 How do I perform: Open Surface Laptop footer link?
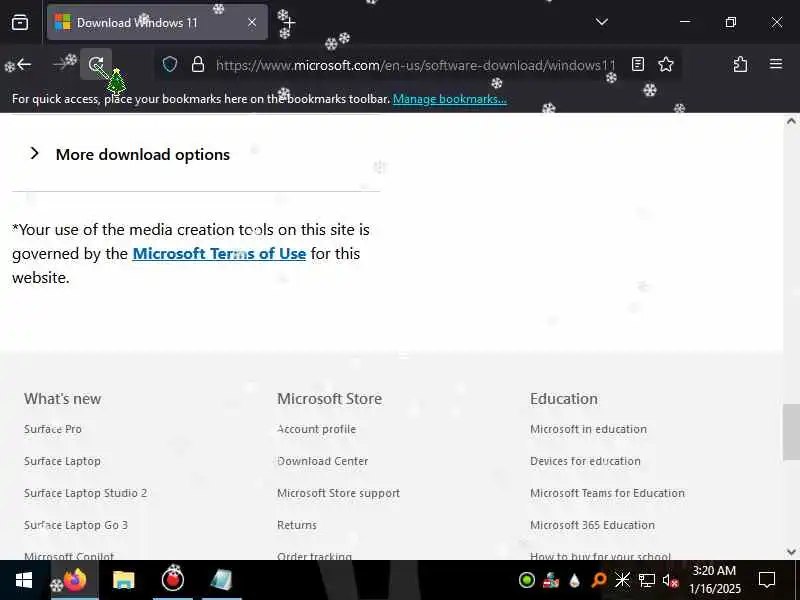62,461
